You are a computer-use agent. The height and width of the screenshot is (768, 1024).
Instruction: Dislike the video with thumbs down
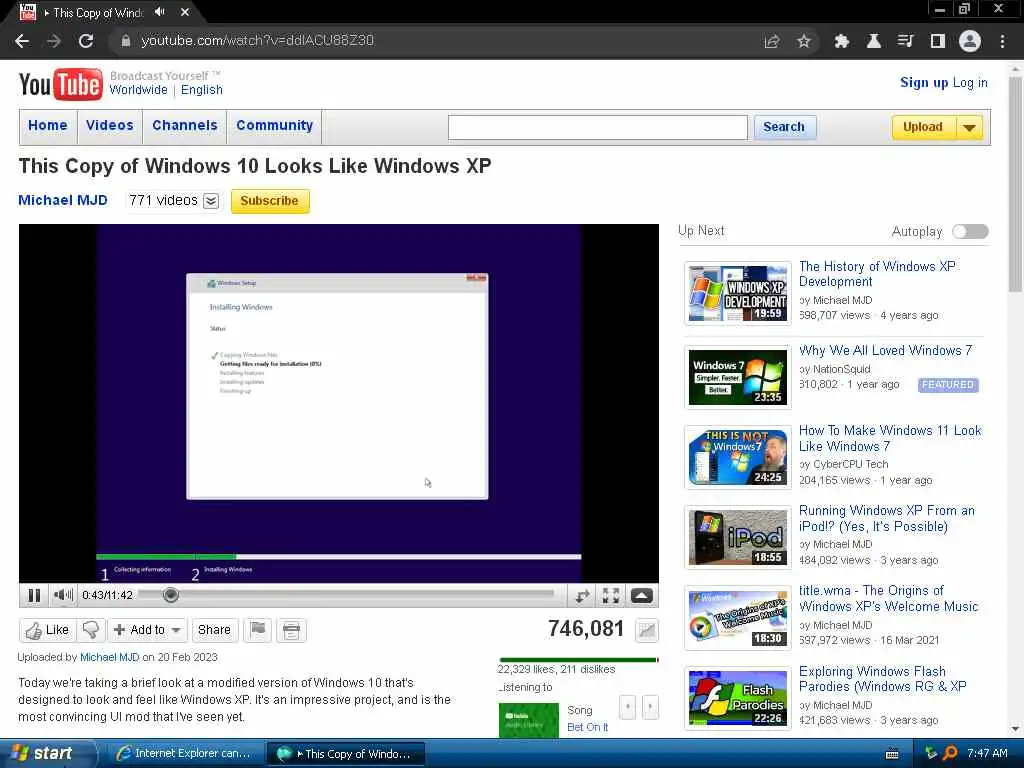tap(91, 630)
